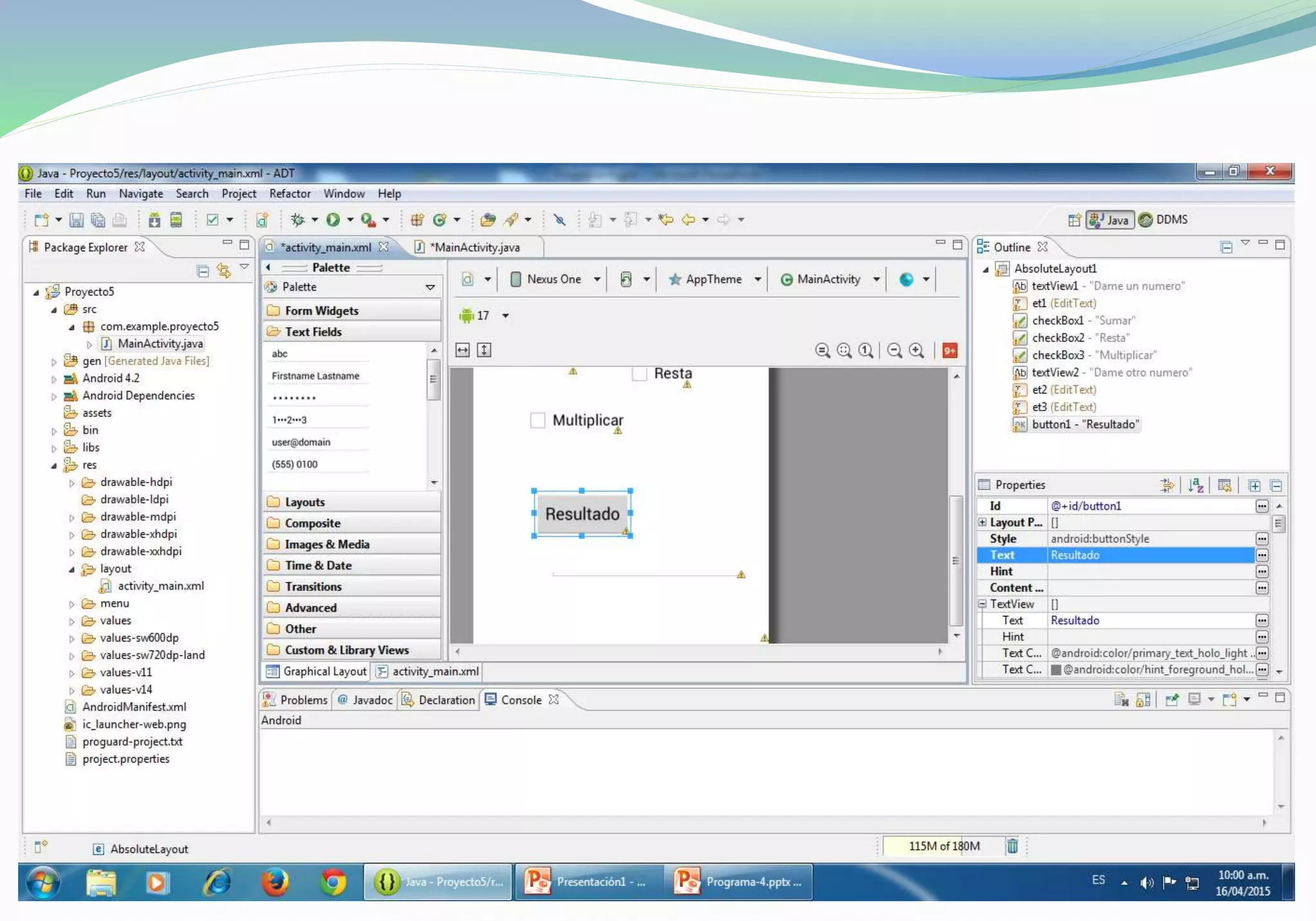Check the Multiplicar checkbox

(x=538, y=420)
